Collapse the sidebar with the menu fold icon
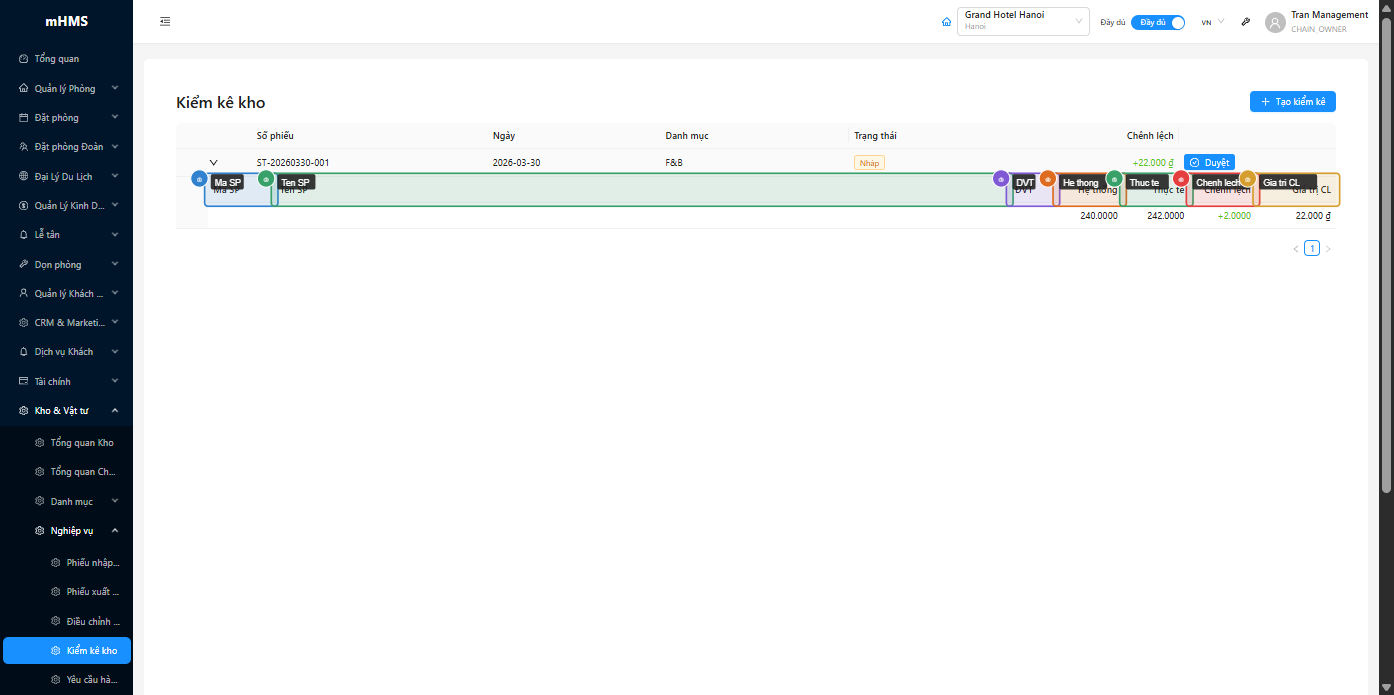This screenshot has height=695, width=1394. pyautogui.click(x=165, y=22)
